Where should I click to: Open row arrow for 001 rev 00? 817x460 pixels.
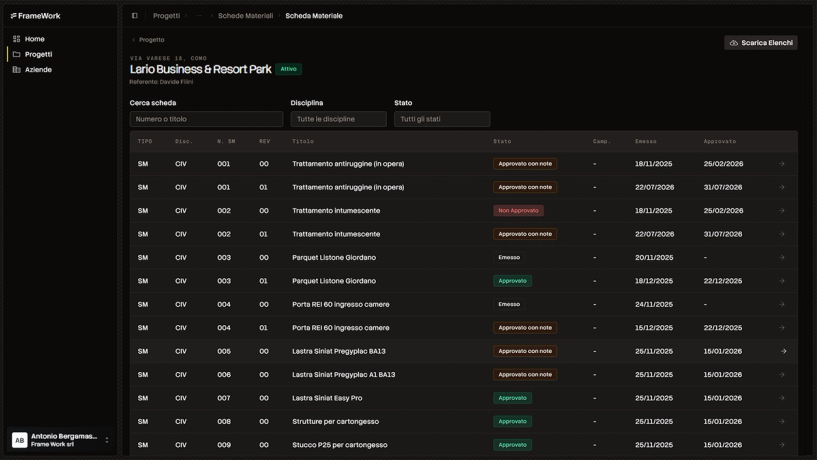pyautogui.click(x=782, y=164)
